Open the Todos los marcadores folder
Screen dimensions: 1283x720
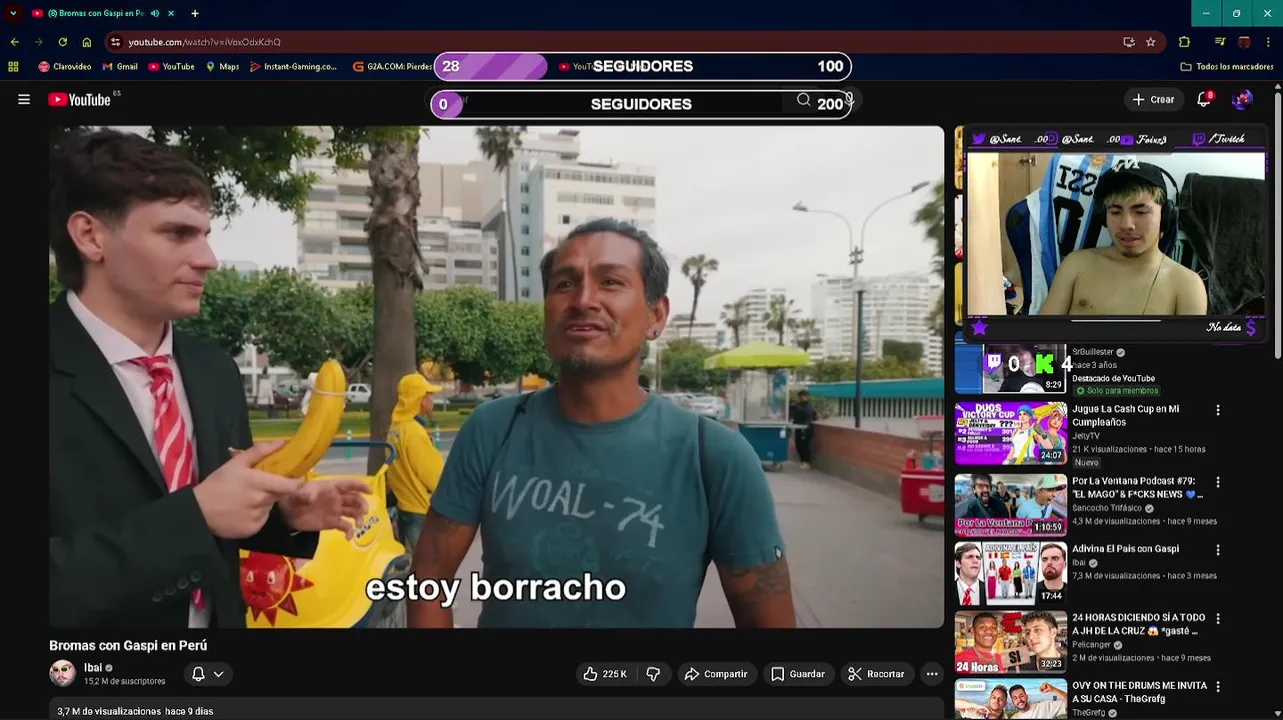[1227, 67]
